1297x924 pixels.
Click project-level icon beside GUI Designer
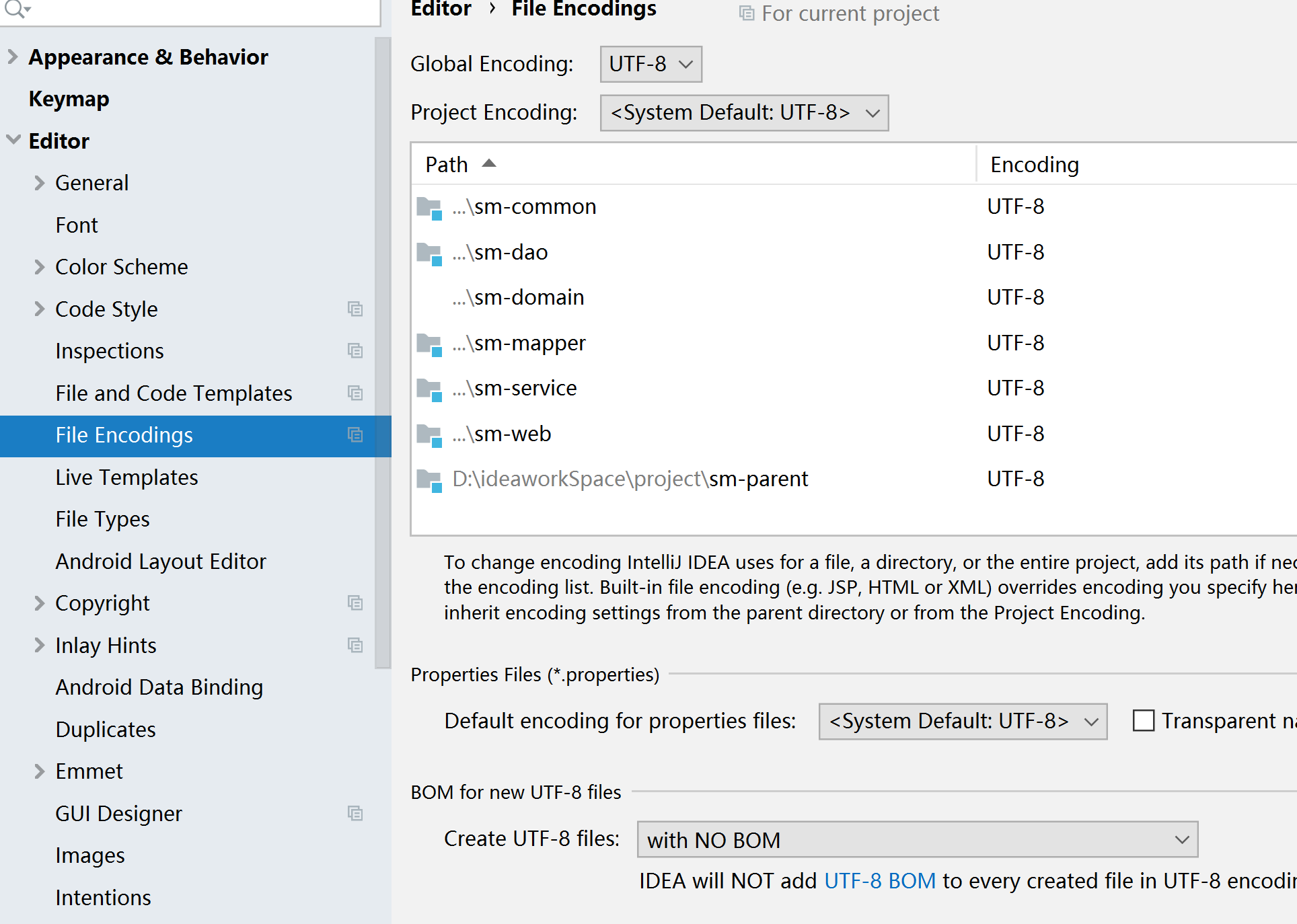click(x=355, y=814)
